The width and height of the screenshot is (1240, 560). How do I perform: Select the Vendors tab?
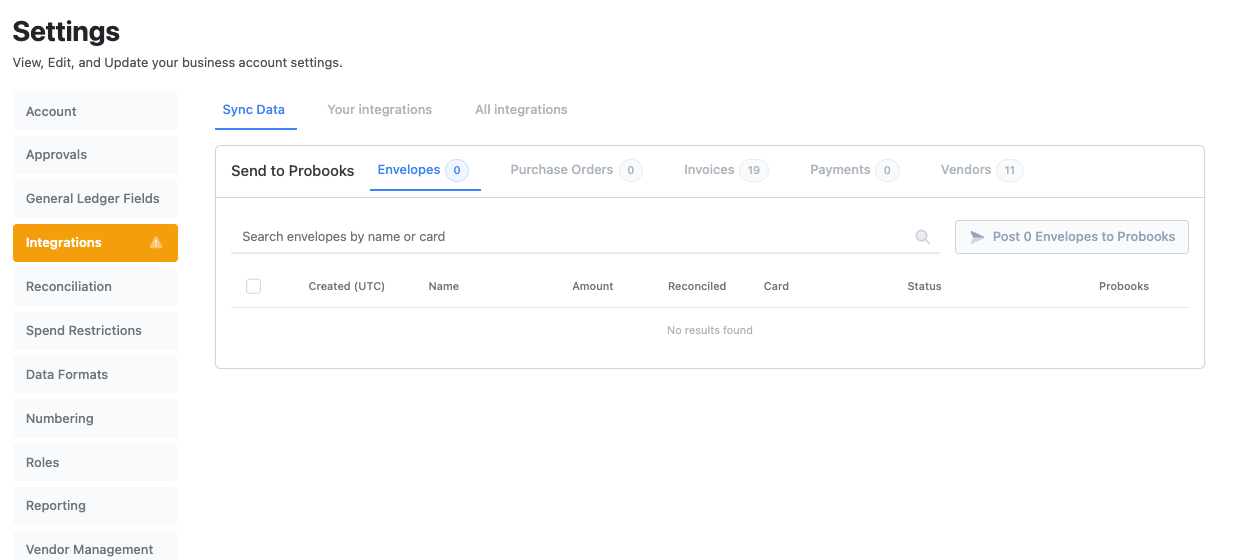click(982, 170)
